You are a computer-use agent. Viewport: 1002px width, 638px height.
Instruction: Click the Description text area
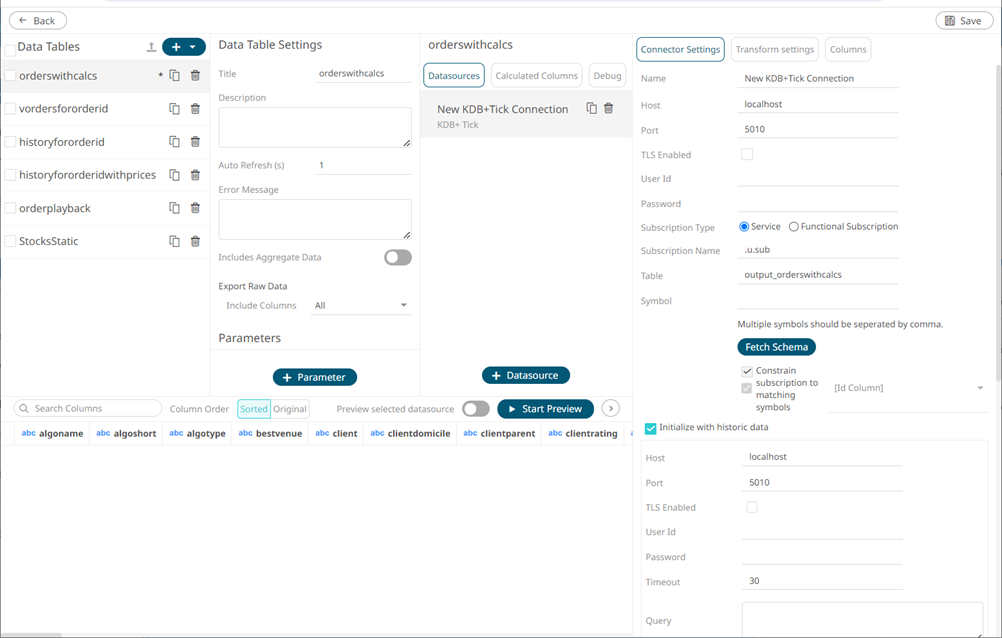tap(315, 128)
